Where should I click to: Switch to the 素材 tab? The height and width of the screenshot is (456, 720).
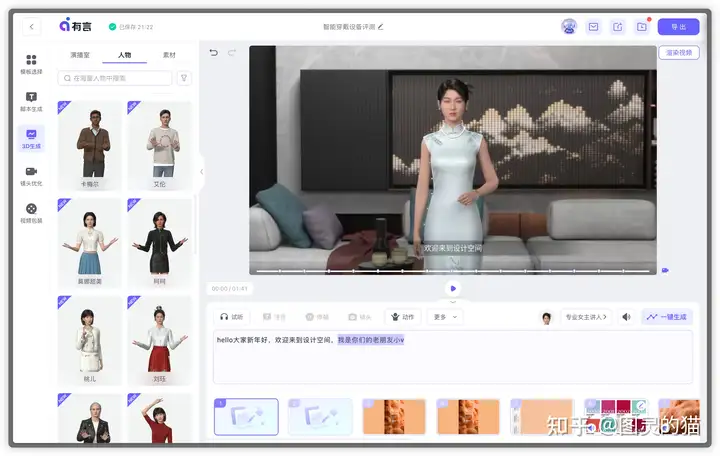[x=169, y=55]
